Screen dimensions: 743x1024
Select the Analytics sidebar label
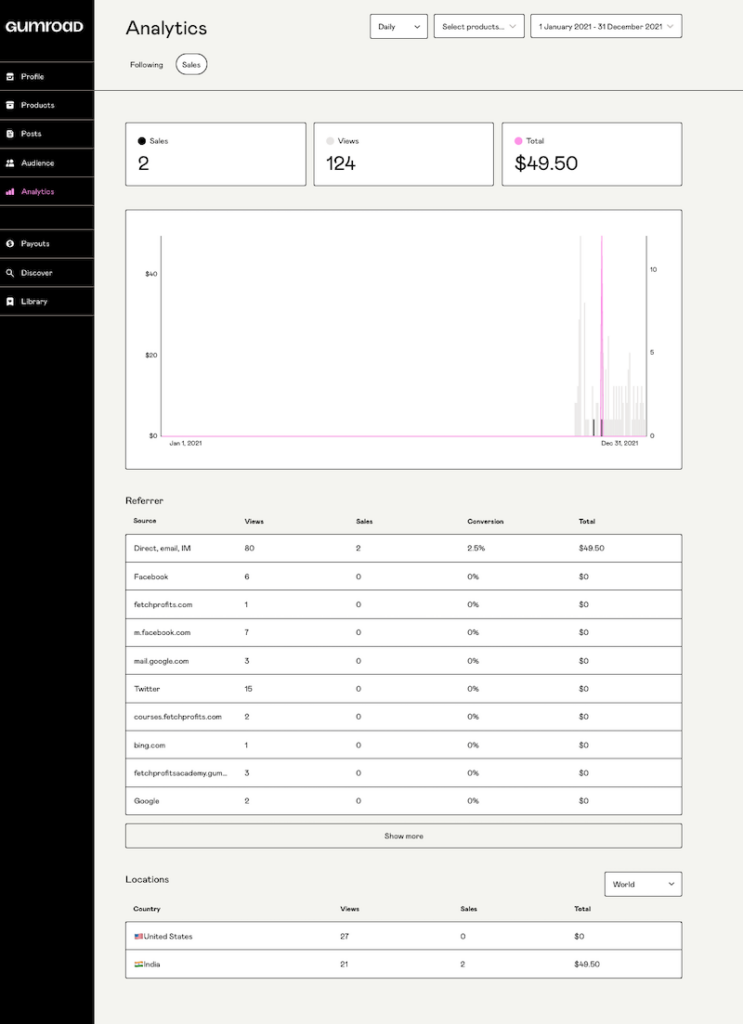pos(37,191)
